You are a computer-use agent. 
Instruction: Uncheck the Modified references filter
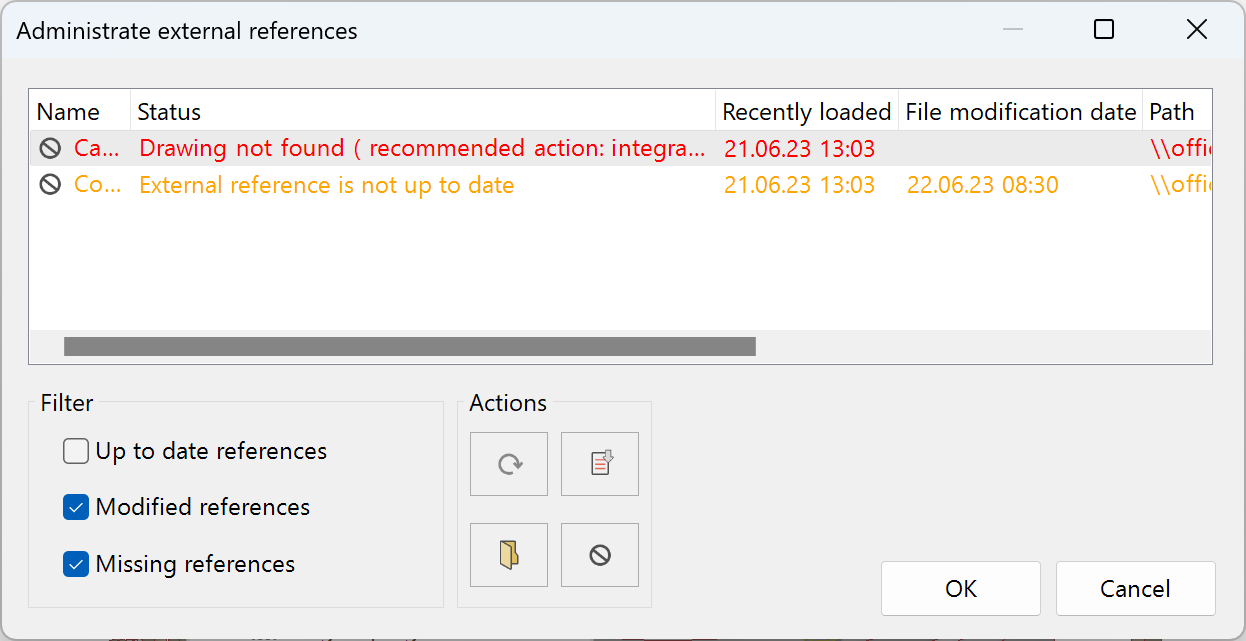click(x=76, y=508)
